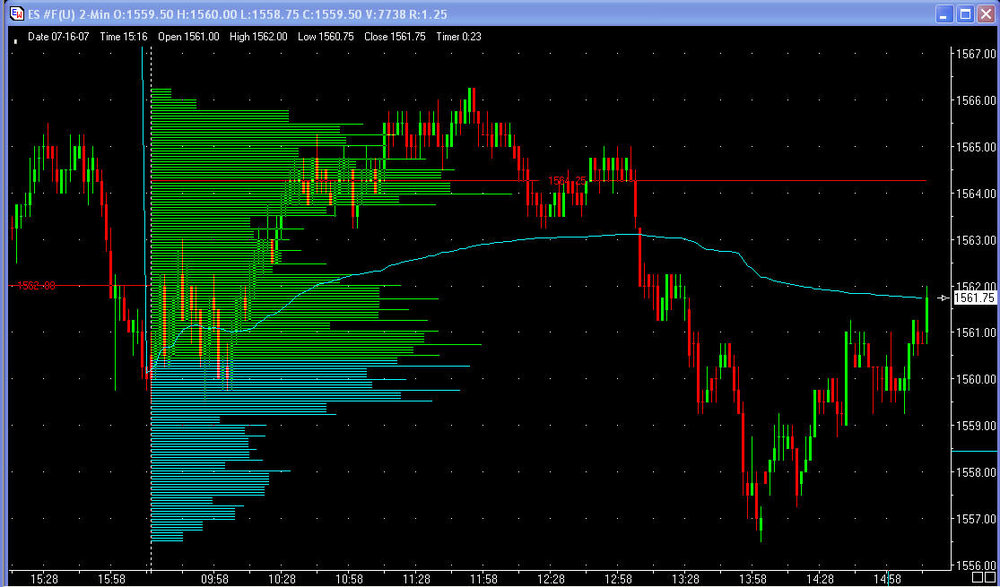Click the 10:28 time axis label
The height and width of the screenshot is (587, 1000).
click(281, 579)
